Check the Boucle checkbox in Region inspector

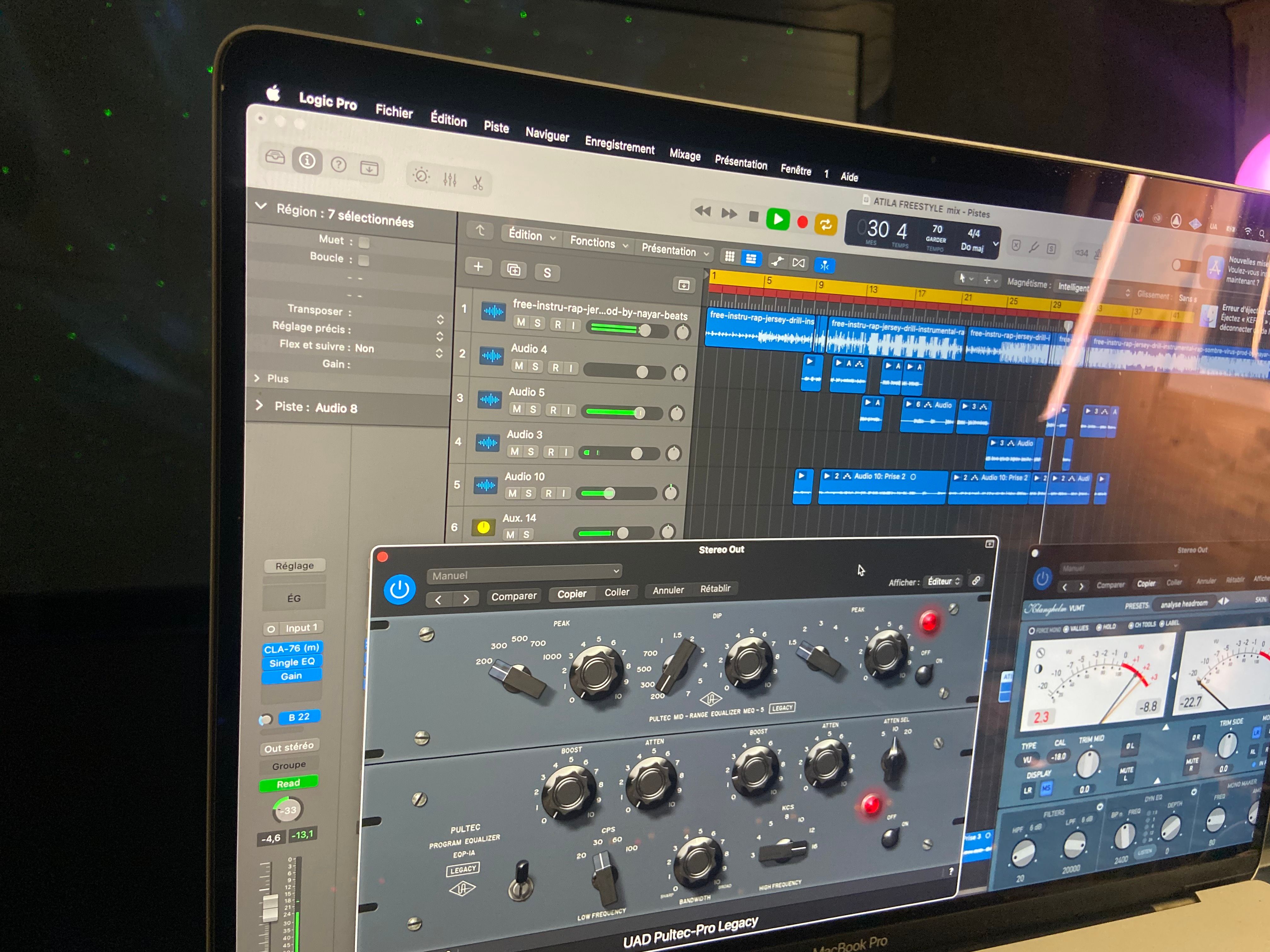(x=363, y=261)
